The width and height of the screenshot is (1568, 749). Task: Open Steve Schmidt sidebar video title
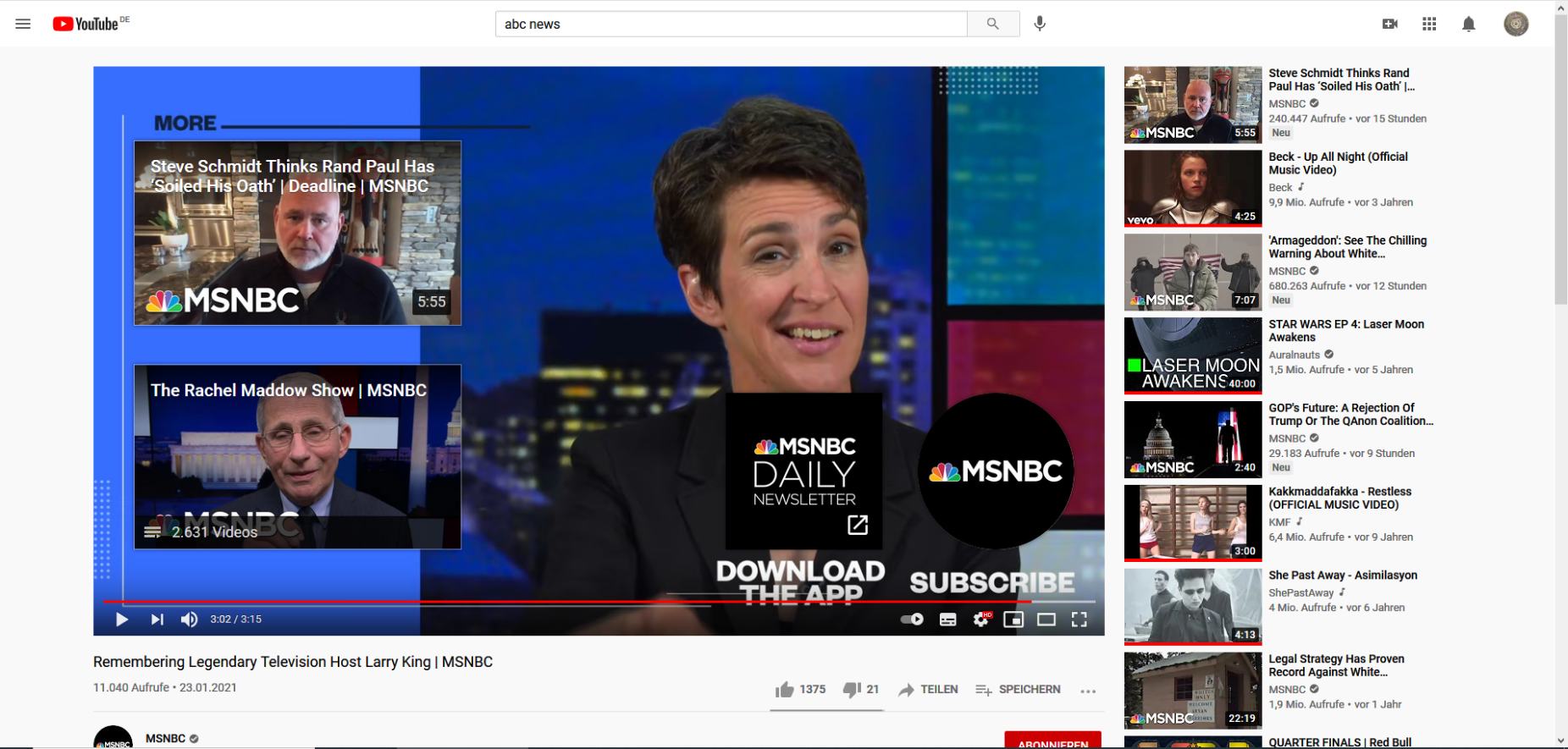[x=1341, y=80]
